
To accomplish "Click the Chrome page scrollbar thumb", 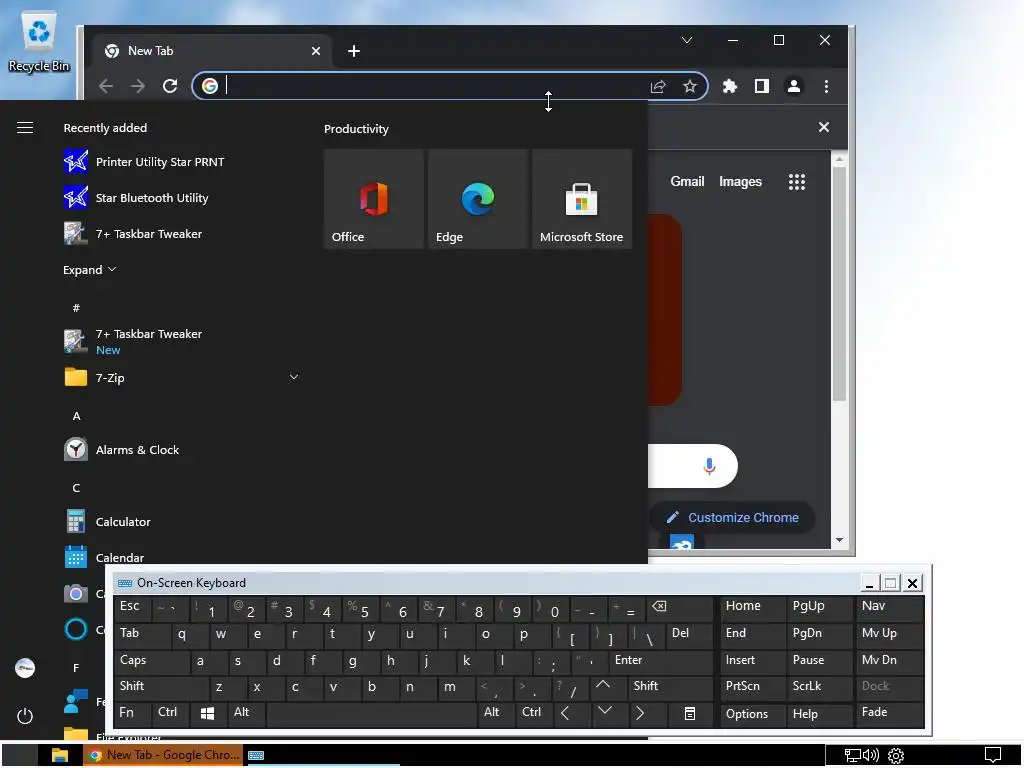I will click(839, 282).
